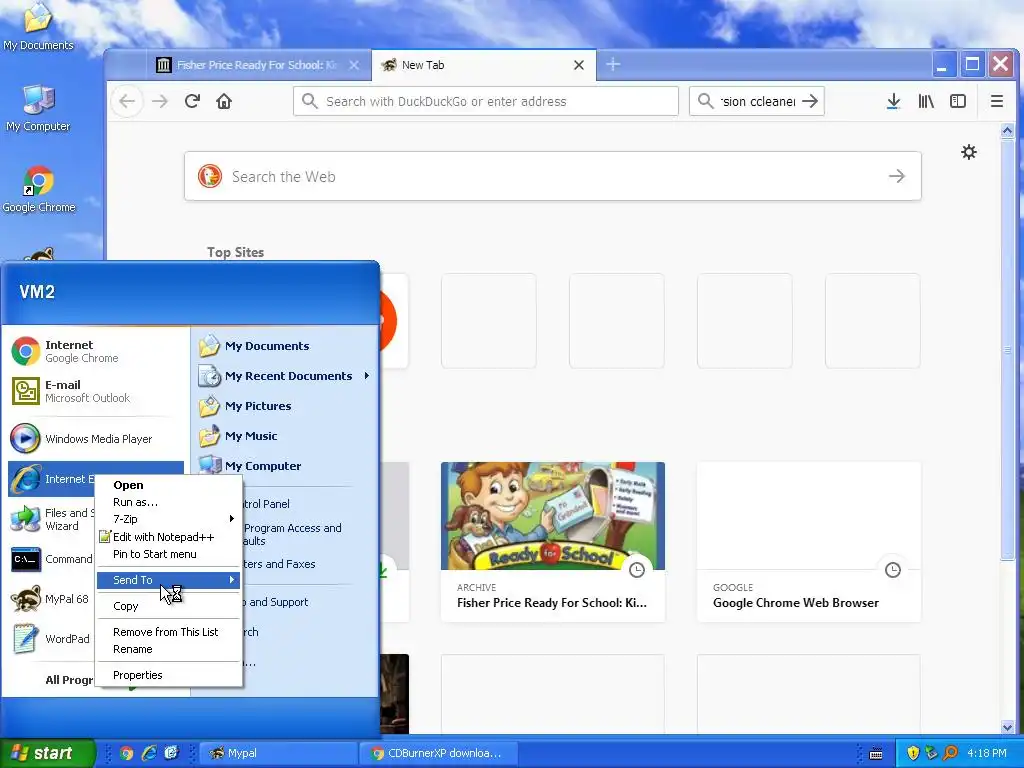Expand the Send To submenu
This screenshot has height=768, width=1024.
pyautogui.click(x=168, y=580)
